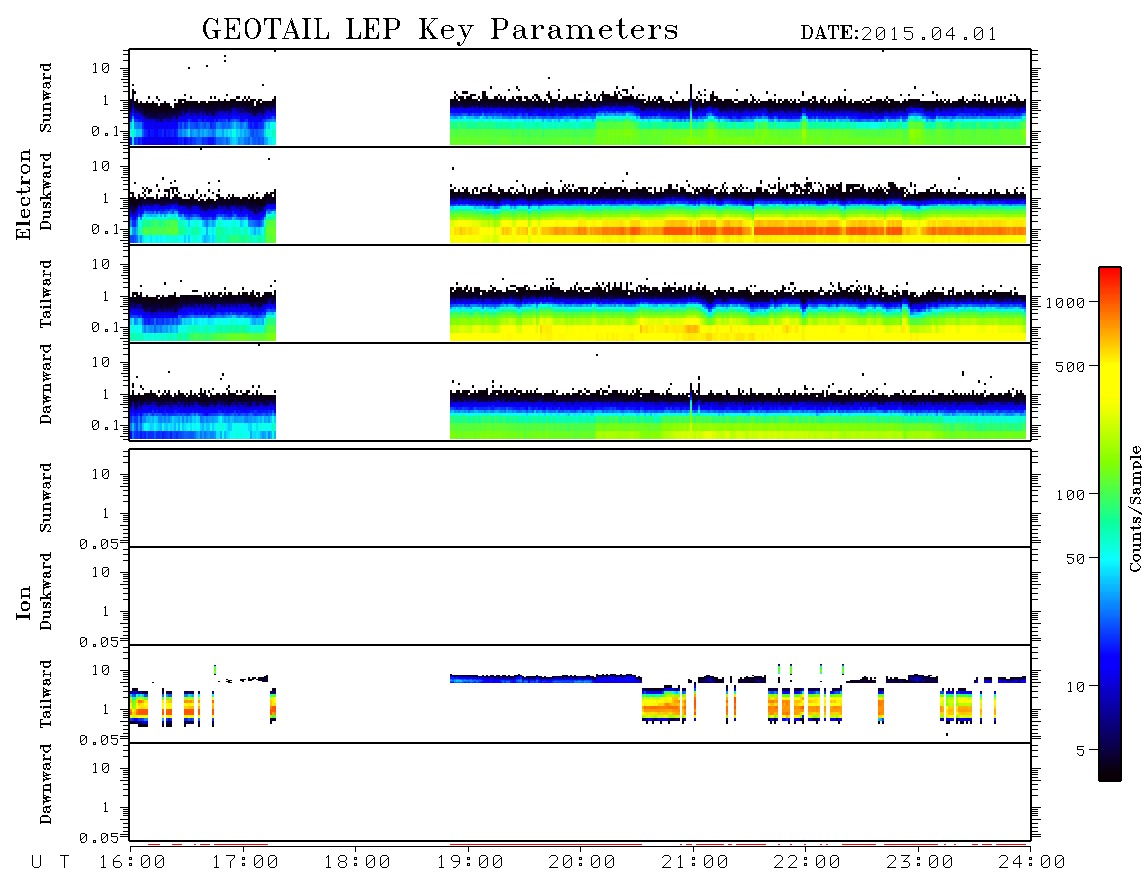This screenshot has height=880, width=1142.
Task: Click the colorbar's '5' tick value
Action: (1080, 750)
